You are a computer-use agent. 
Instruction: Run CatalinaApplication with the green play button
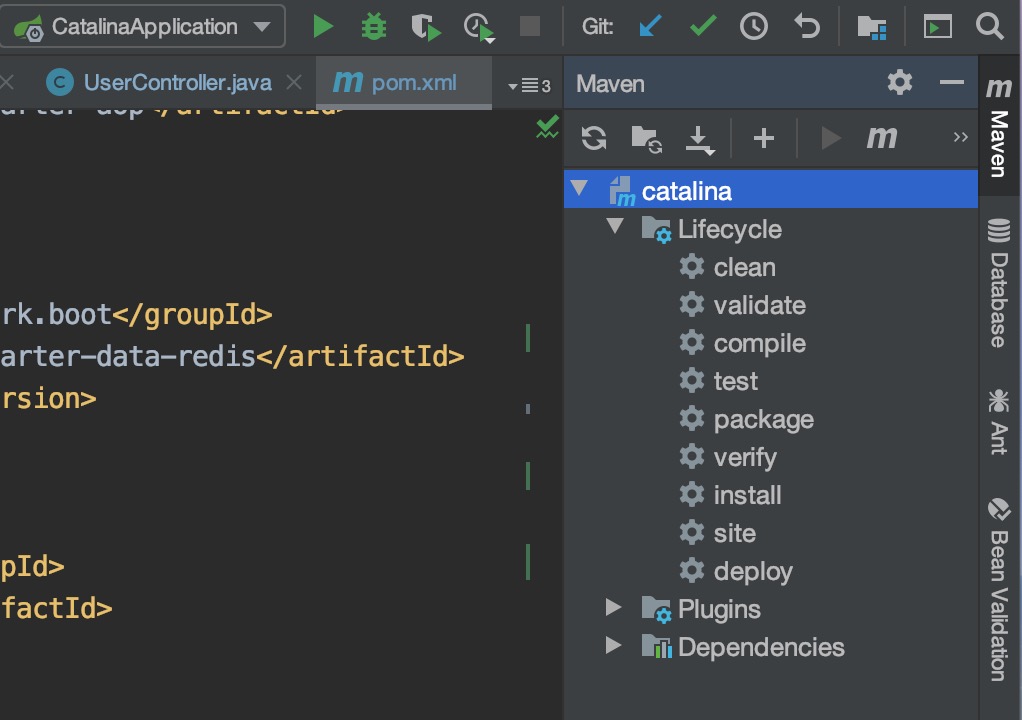323,27
